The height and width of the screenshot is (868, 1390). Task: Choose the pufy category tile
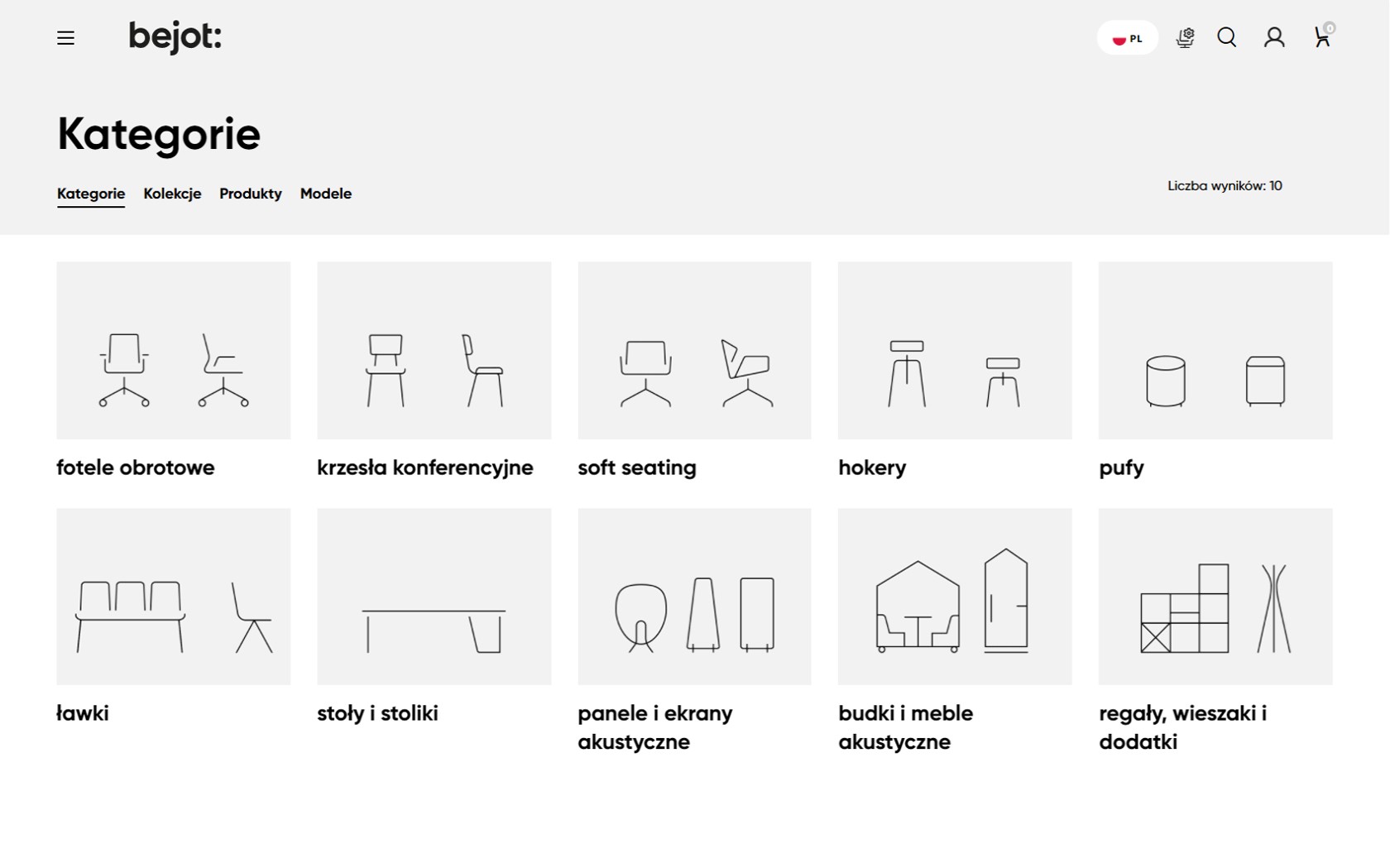pyautogui.click(x=1215, y=350)
